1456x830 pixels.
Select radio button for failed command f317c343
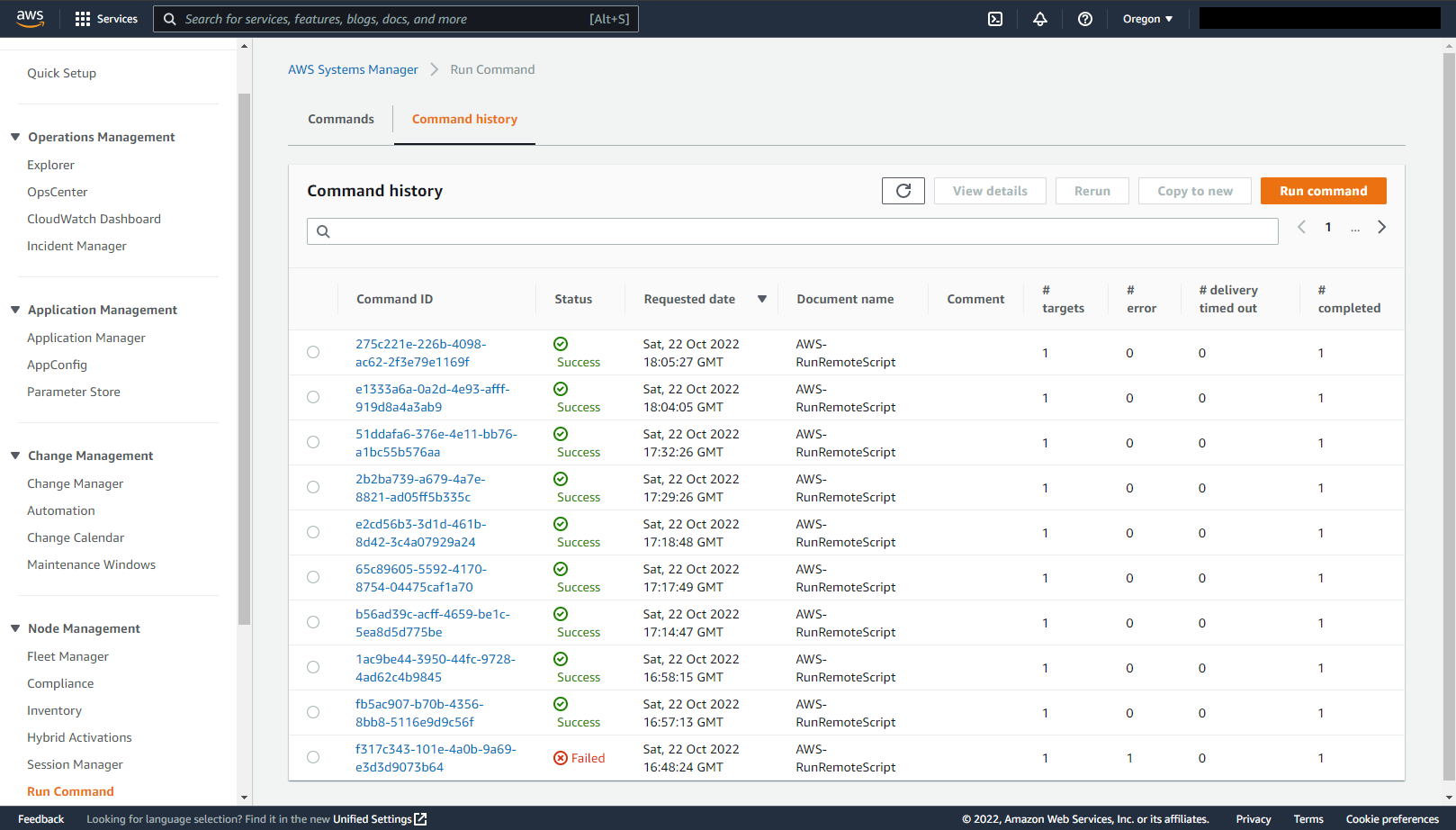click(x=313, y=757)
